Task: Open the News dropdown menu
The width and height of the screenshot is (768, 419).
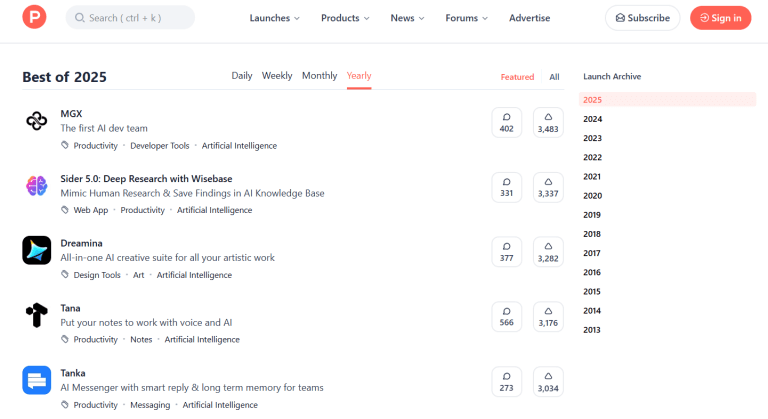Action: click(x=407, y=18)
